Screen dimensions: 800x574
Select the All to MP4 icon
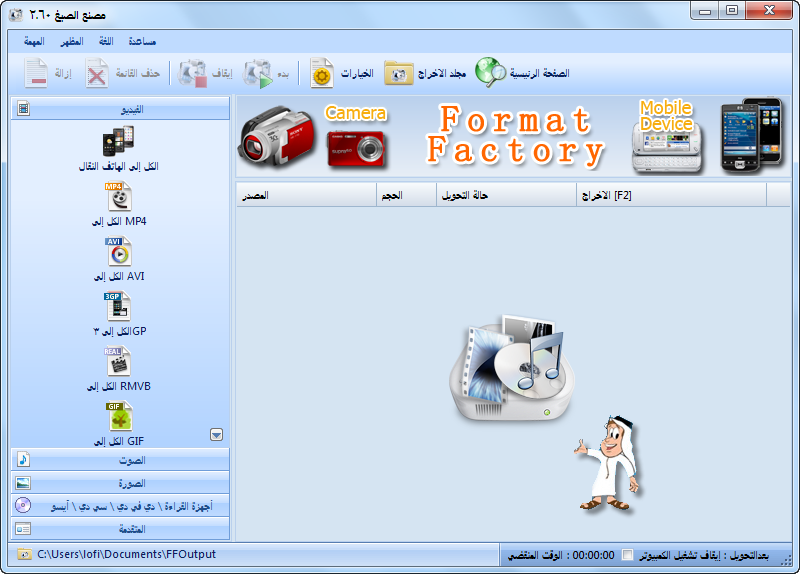click(x=119, y=196)
